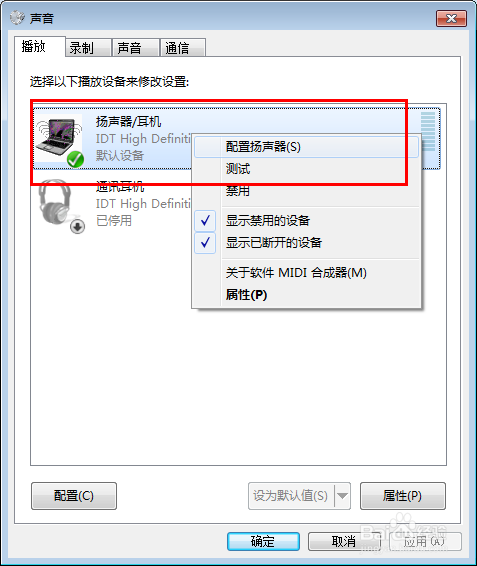Click the down-arrow disabled badge on headphones
The image size is (477, 566).
tap(78, 227)
